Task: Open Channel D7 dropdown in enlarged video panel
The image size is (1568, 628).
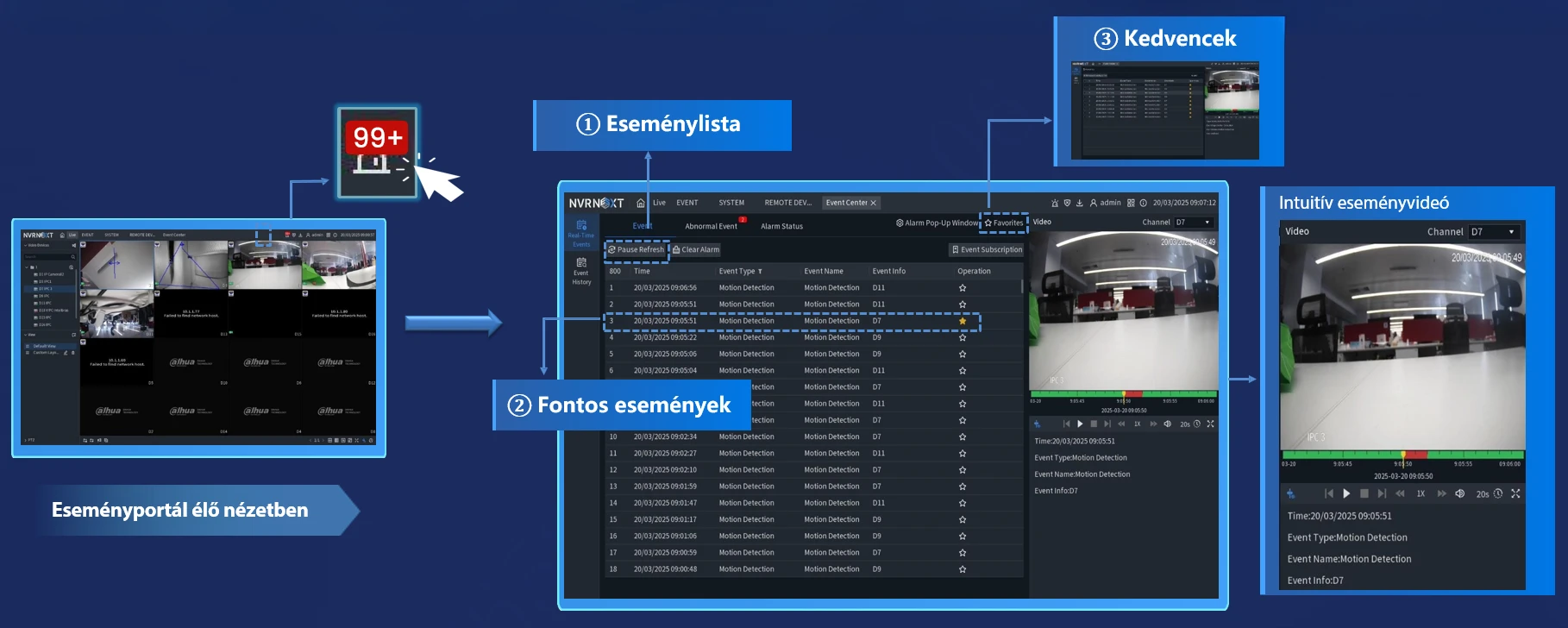Action: [1493, 232]
